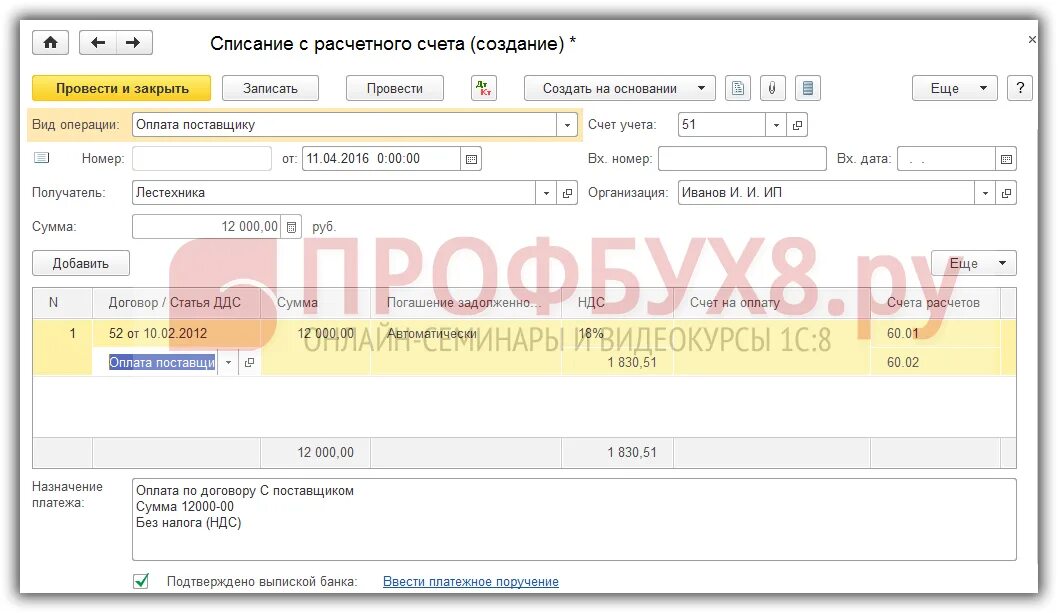
Task: Open the calendar for Вх. дата
Action: 1006,159
